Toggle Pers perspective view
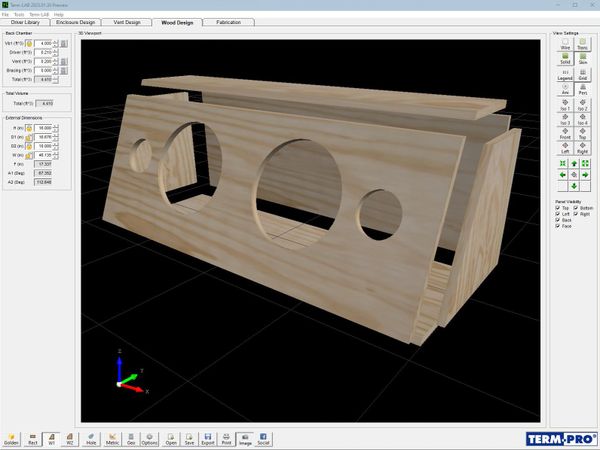This screenshot has height=450, width=600. click(582, 89)
